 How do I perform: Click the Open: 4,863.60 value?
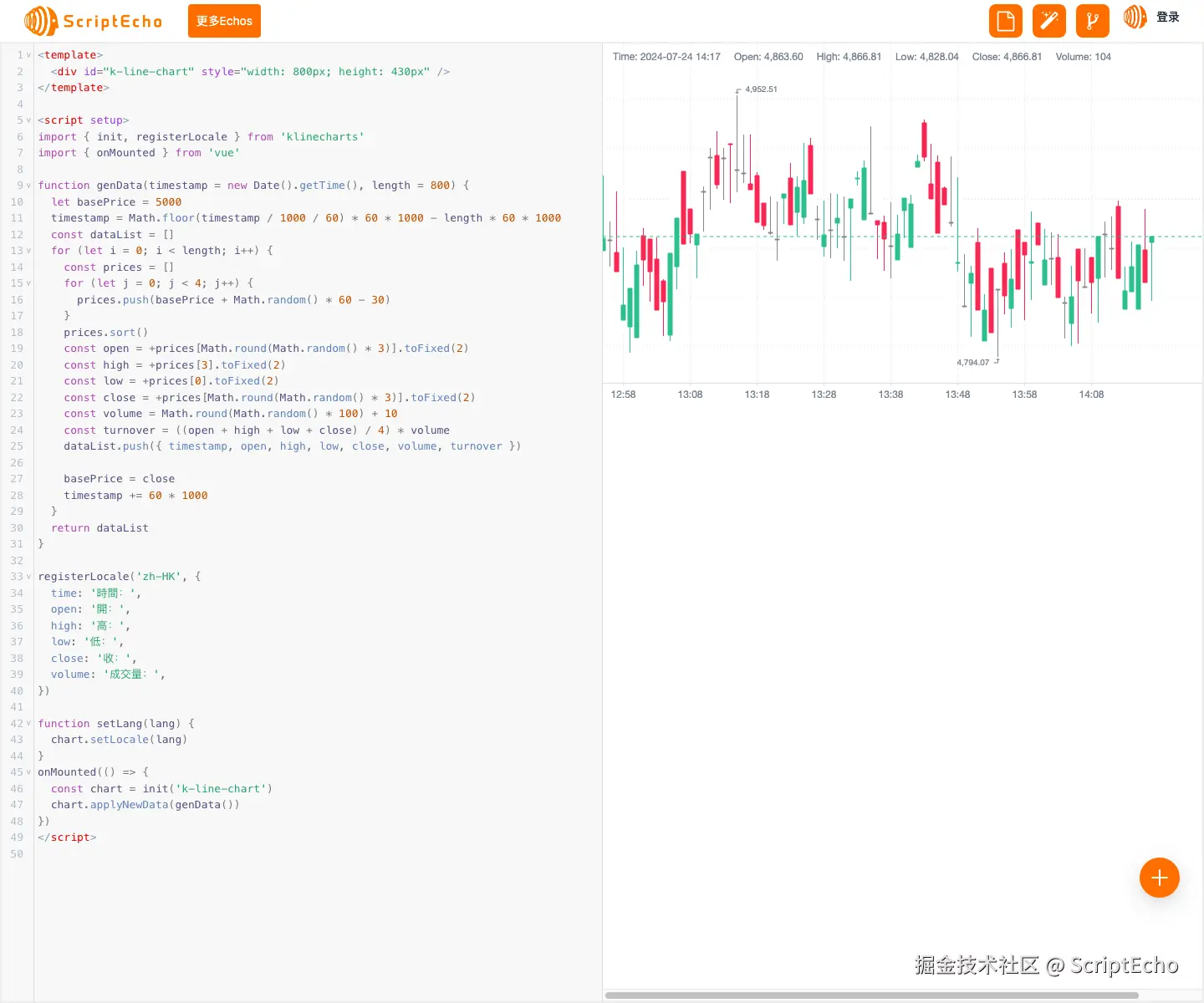768,57
